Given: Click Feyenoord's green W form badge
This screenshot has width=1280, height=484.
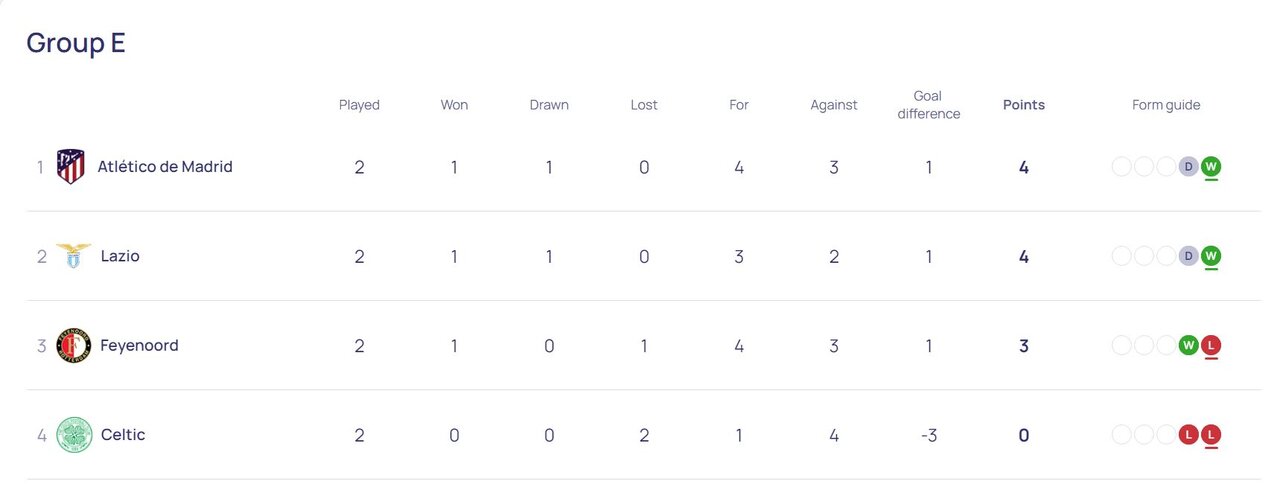Looking at the screenshot, I should [1188, 345].
